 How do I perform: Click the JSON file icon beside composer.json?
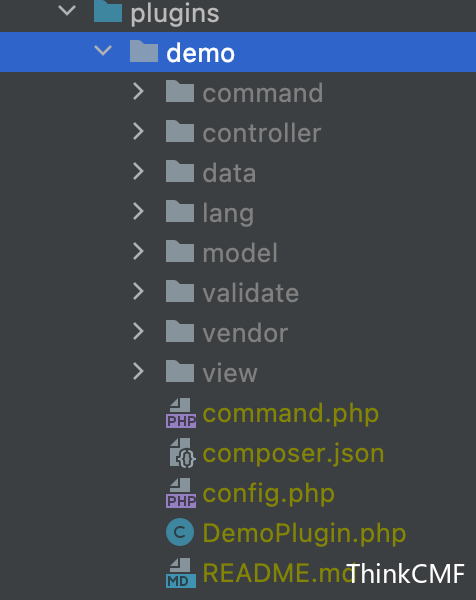coord(183,453)
